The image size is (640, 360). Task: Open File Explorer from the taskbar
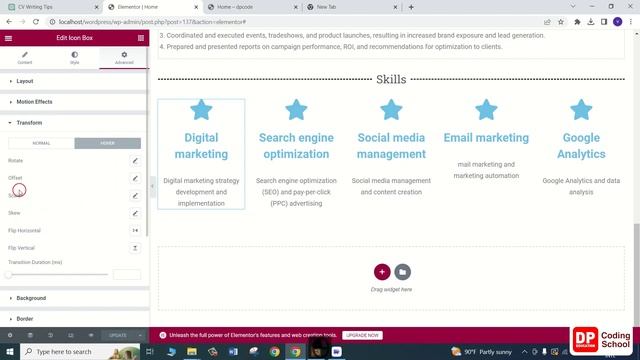(192, 351)
